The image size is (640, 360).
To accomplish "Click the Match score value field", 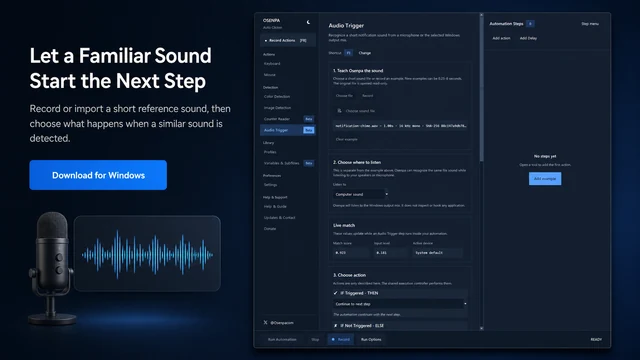I will [x=351, y=253].
